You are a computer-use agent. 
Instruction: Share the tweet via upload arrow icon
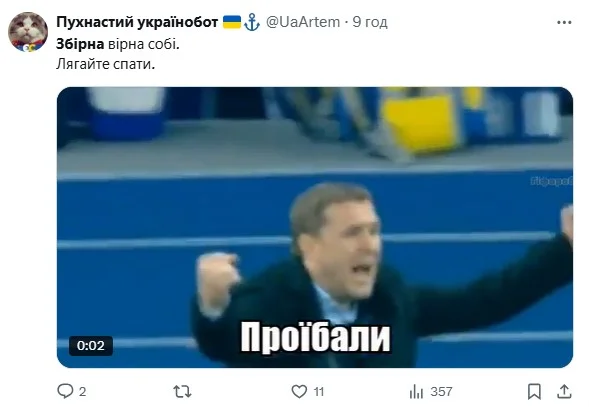[x=564, y=392]
